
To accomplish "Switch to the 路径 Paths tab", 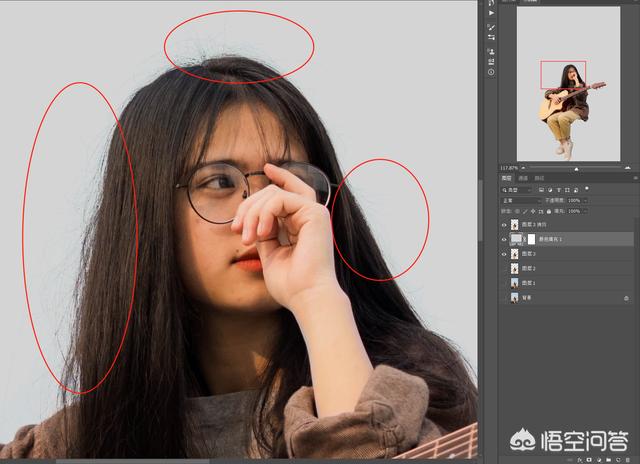I will coord(539,178).
